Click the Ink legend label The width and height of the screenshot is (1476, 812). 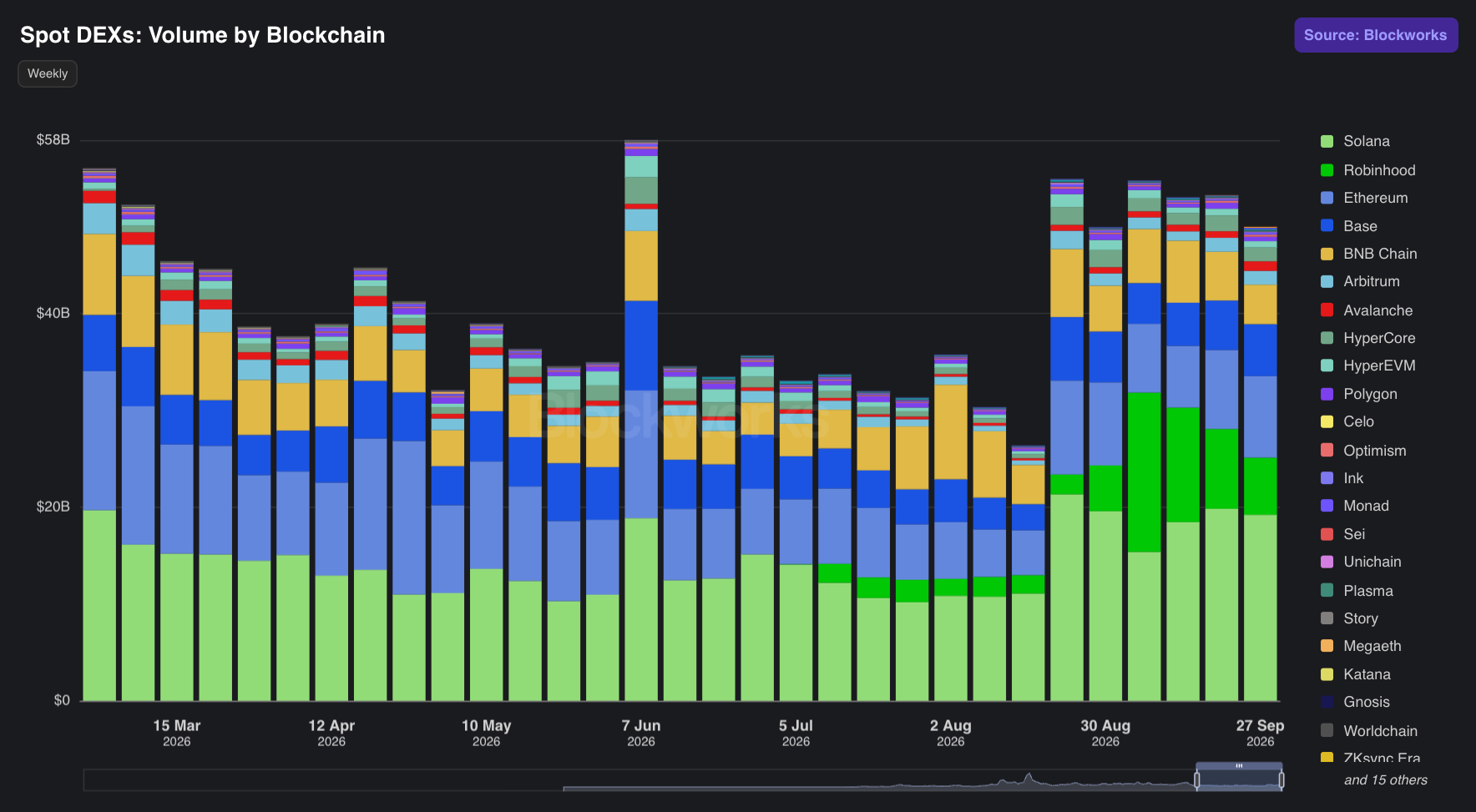click(x=1353, y=478)
